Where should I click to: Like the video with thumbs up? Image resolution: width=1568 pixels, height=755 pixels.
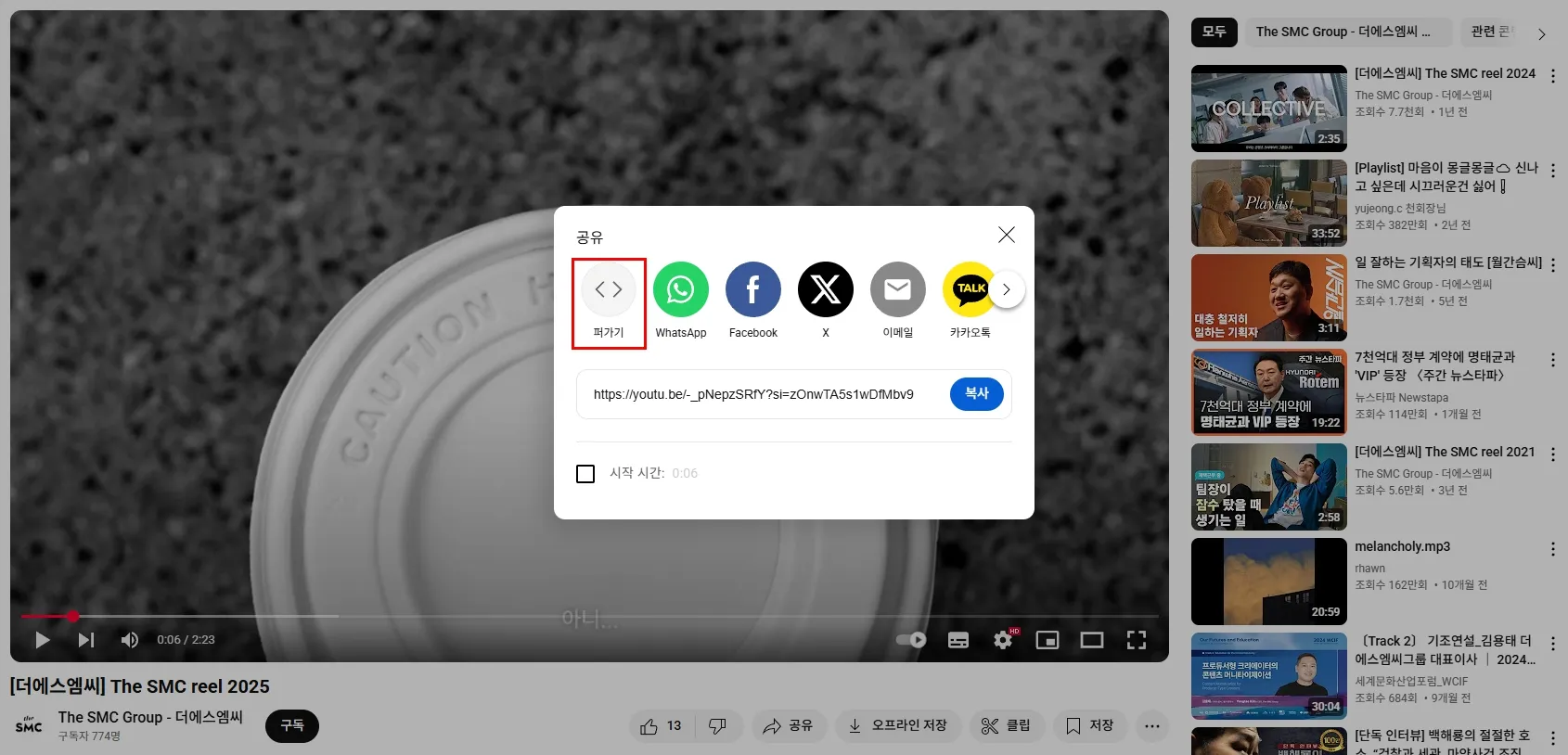pos(661,726)
